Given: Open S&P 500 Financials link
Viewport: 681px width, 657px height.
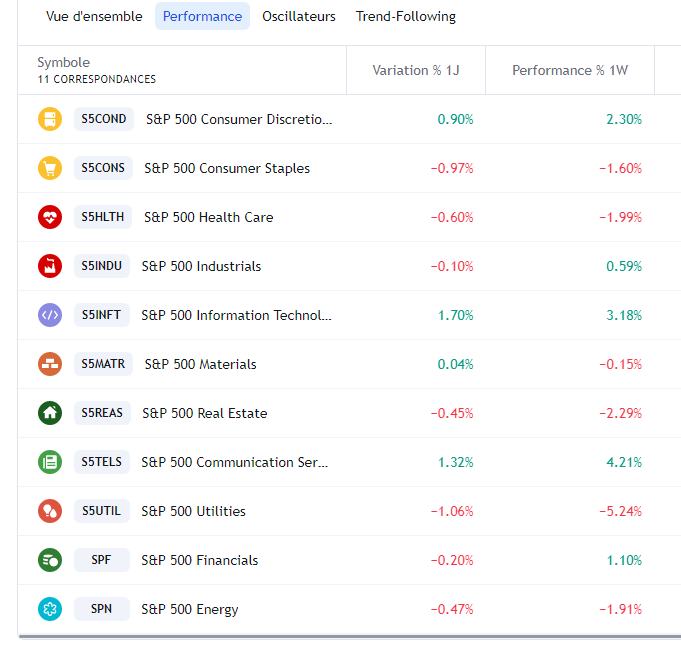Looking at the screenshot, I should click(200, 560).
